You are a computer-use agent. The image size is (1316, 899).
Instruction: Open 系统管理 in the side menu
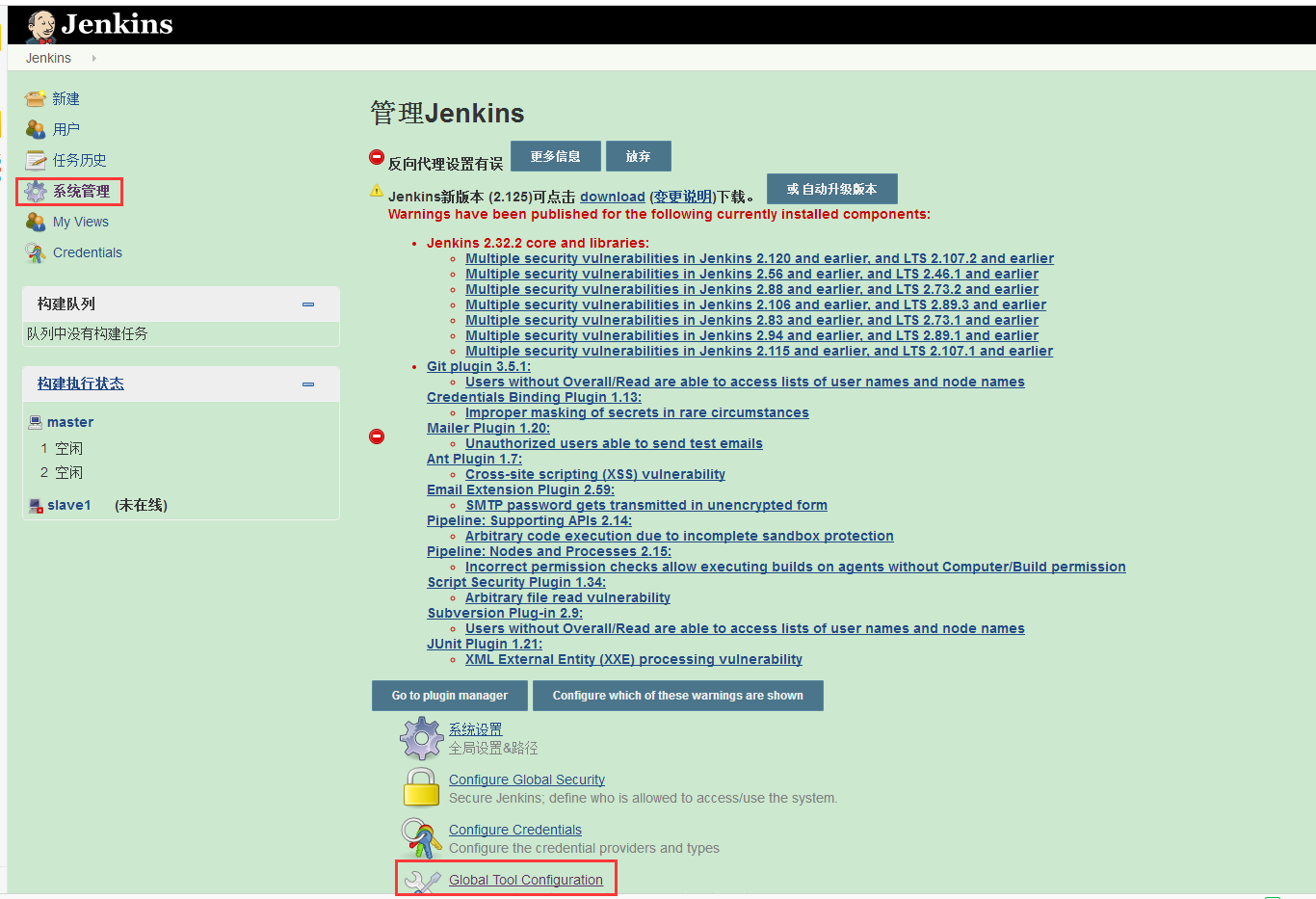81,191
